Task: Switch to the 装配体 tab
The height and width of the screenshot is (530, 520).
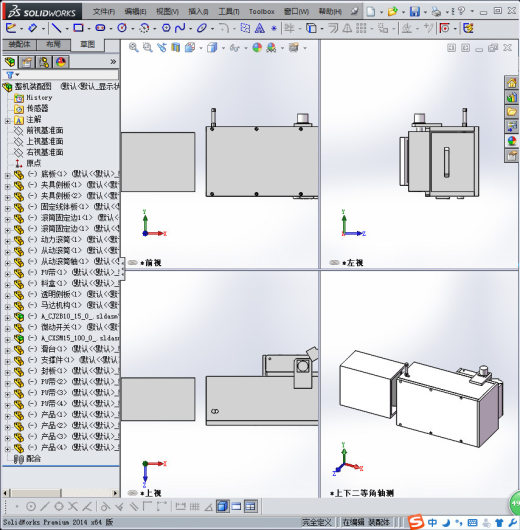Action: click(x=19, y=44)
